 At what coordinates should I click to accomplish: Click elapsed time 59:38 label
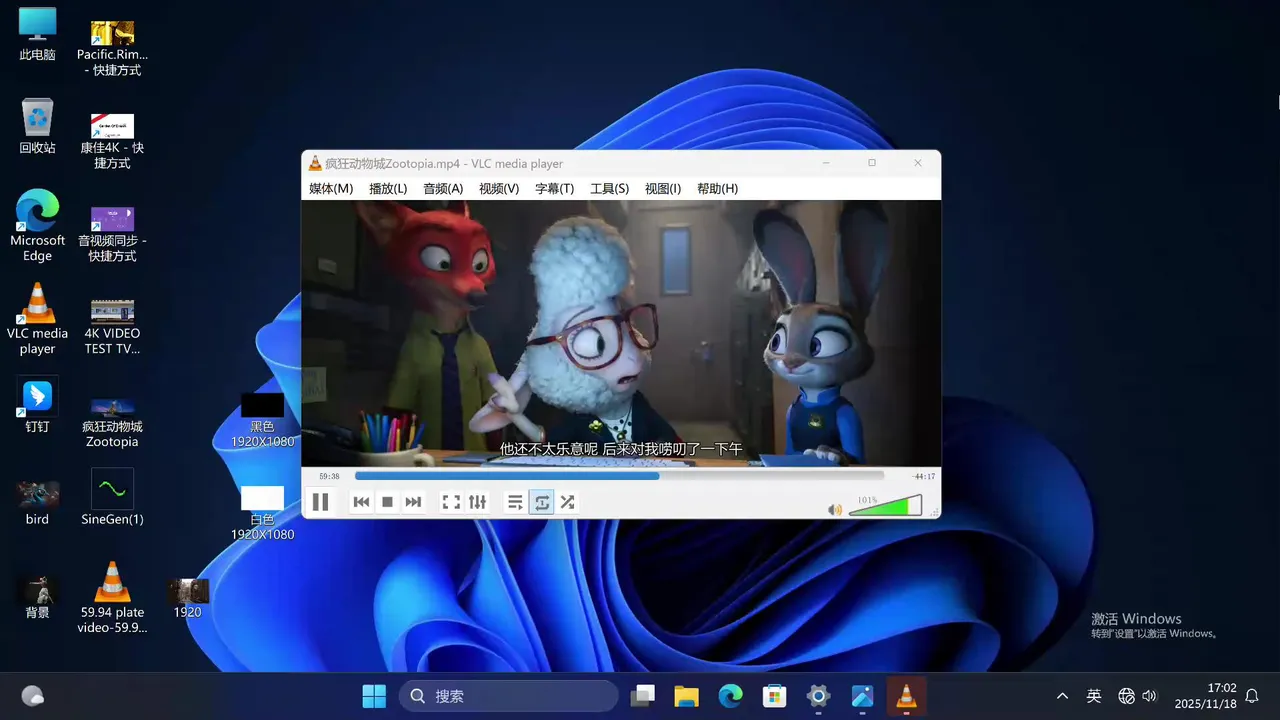click(329, 476)
